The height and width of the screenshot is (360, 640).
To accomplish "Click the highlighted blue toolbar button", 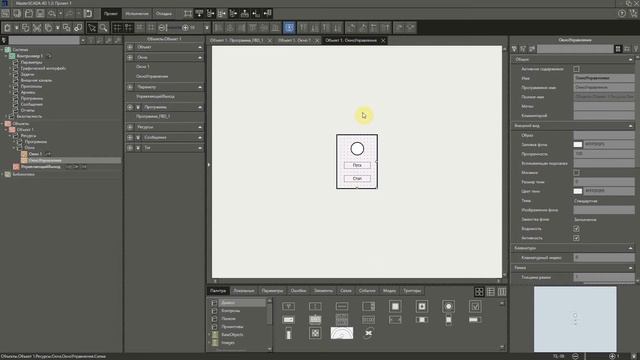I will pos(289,28).
